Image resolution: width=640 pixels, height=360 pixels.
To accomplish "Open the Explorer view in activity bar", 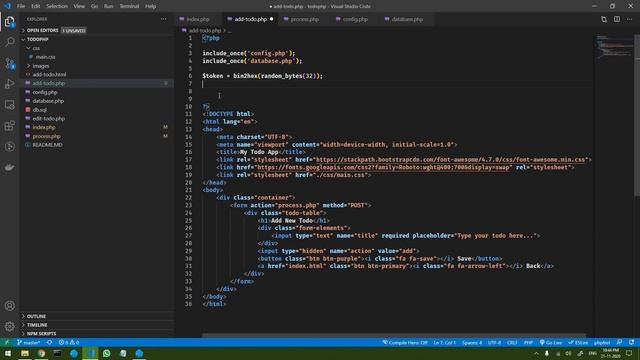I will click(x=9, y=21).
